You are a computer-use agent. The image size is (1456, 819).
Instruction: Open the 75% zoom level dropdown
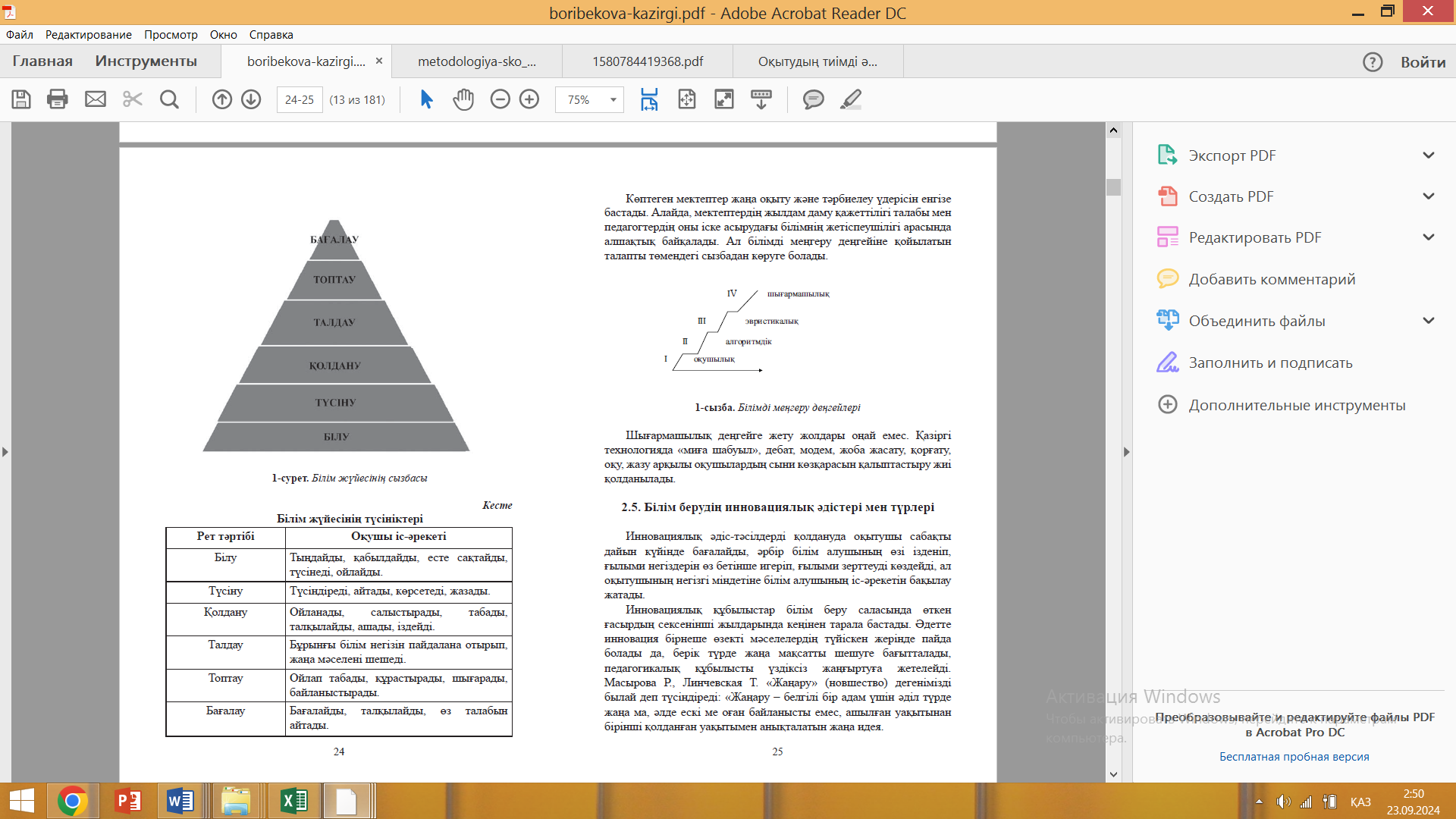[x=613, y=100]
